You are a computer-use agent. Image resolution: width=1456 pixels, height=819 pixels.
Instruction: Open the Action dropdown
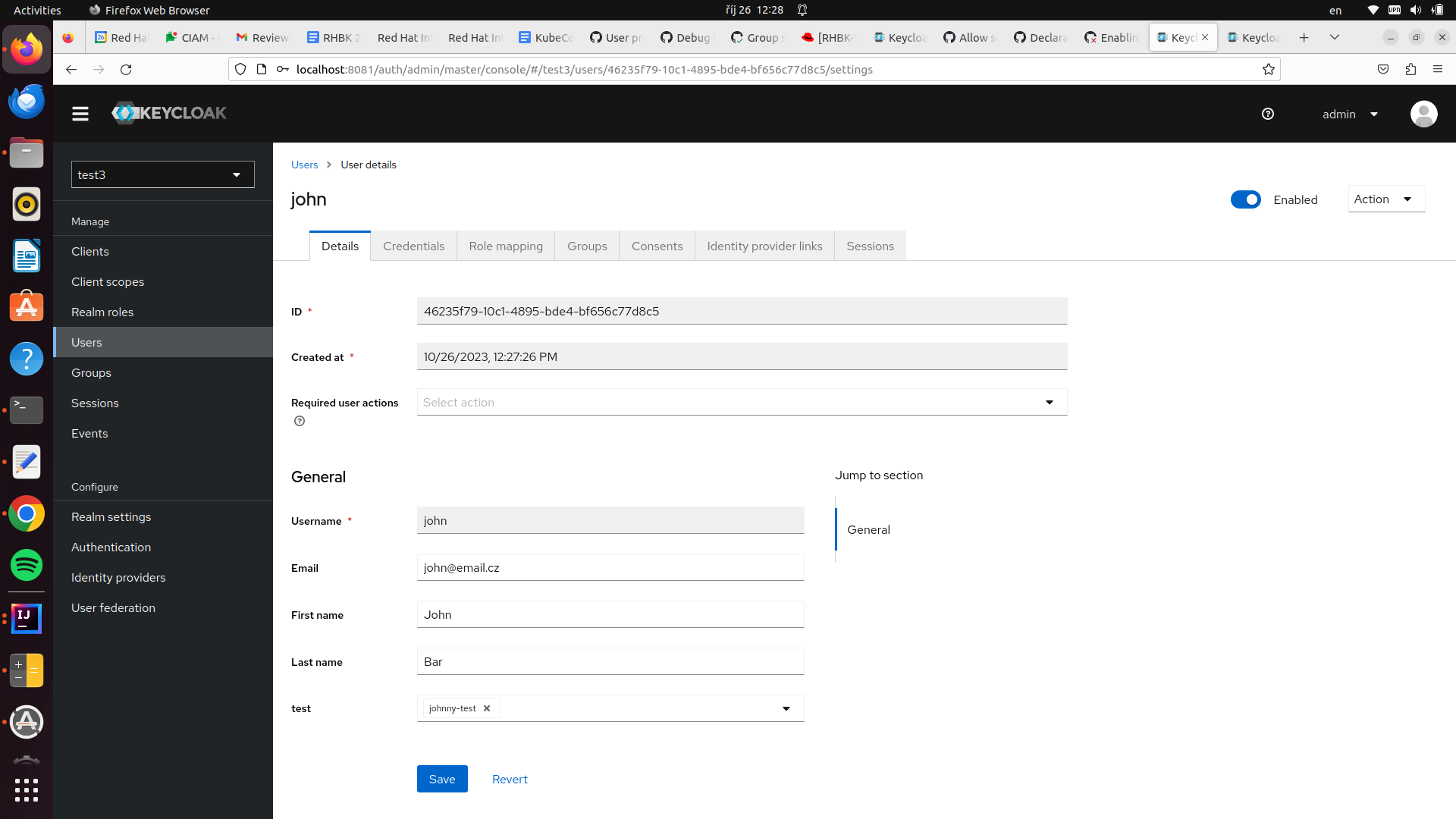[x=1385, y=199]
